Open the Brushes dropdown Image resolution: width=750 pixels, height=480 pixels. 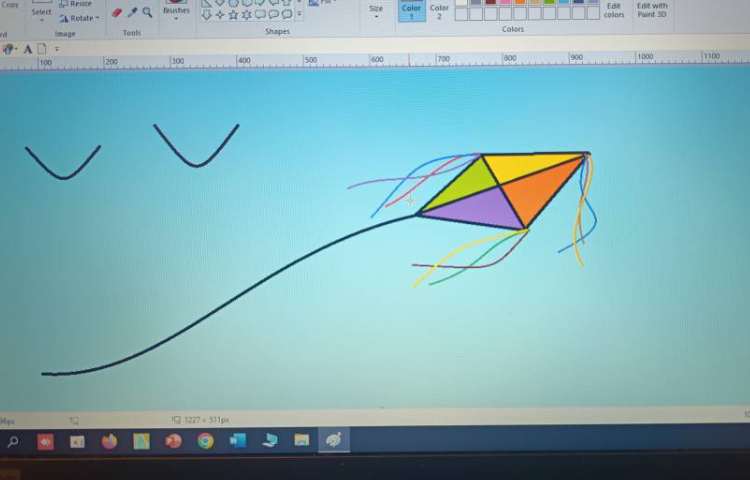[176, 17]
